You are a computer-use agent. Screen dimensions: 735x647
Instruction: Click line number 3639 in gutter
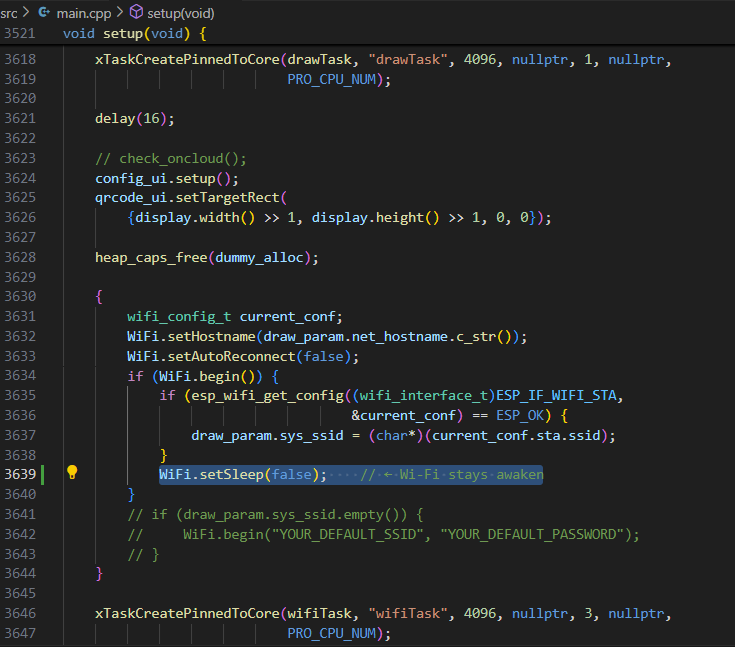point(20,474)
